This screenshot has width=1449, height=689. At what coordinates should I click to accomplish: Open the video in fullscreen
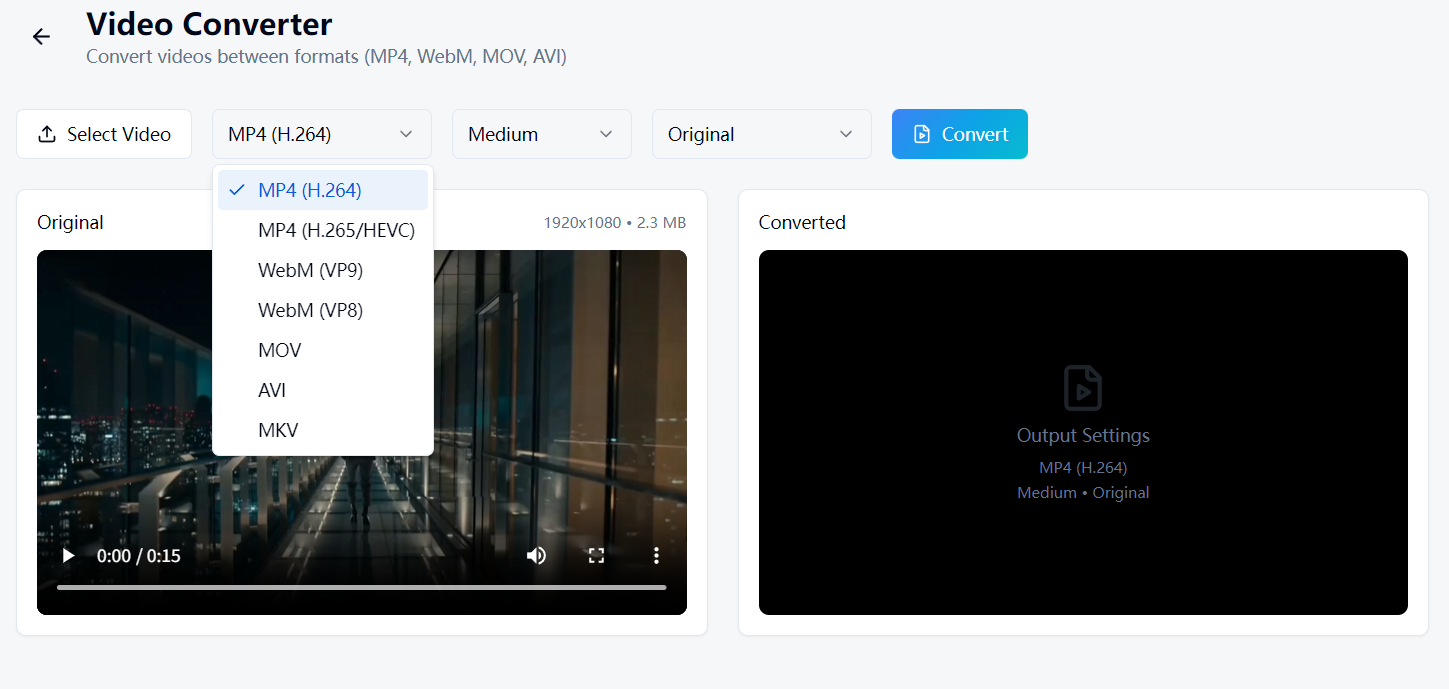point(597,555)
